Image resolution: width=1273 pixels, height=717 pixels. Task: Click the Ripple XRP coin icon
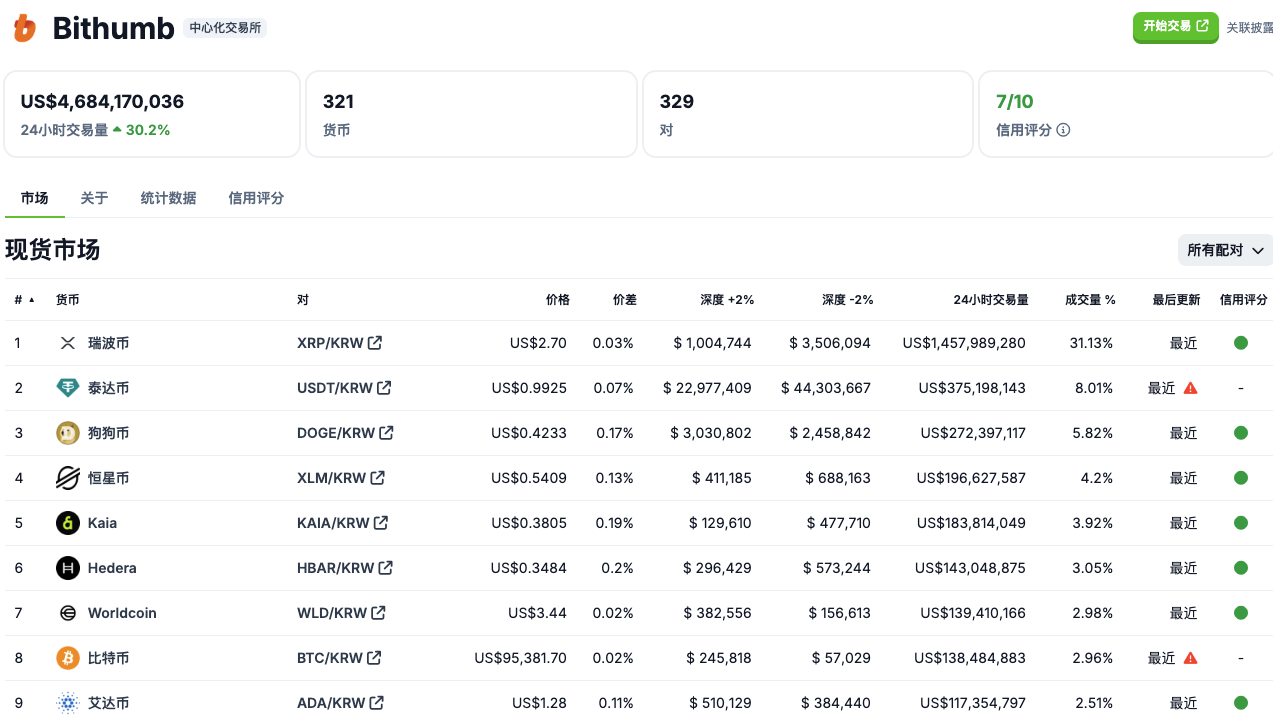pyautogui.click(x=67, y=342)
